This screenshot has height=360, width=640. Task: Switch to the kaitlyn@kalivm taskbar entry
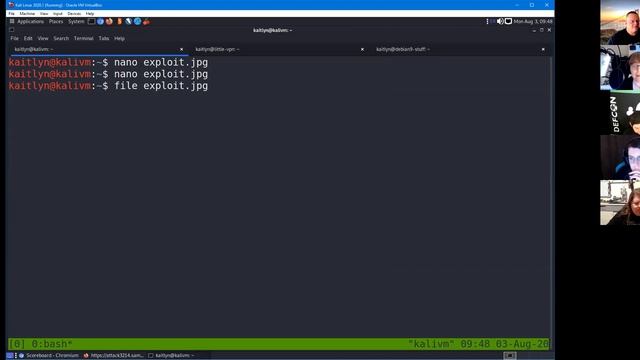tap(171, 356)
